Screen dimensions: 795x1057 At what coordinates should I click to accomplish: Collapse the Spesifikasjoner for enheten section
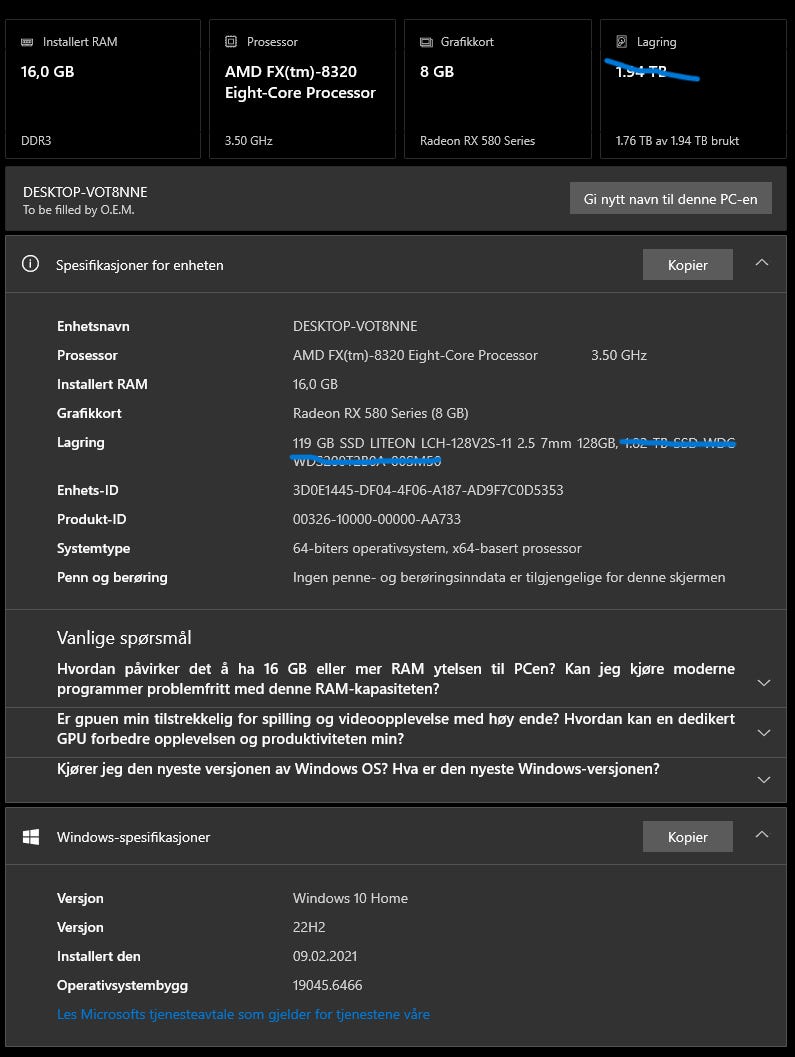[x=762, y=263]
